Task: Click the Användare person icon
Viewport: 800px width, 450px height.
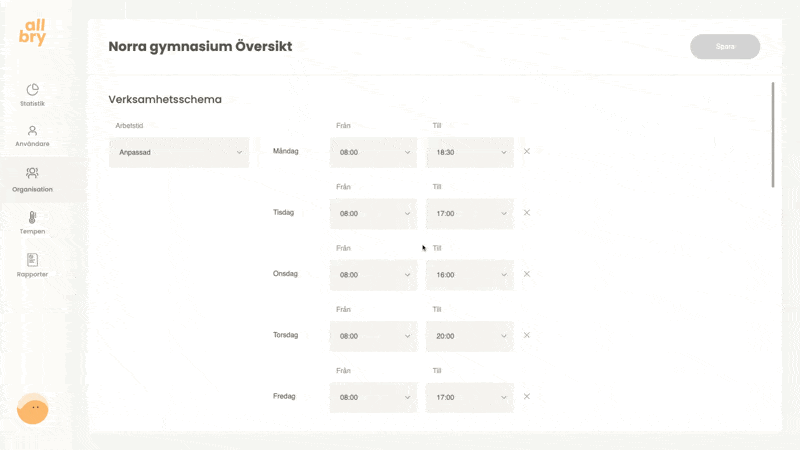Action: click(32, 131)
